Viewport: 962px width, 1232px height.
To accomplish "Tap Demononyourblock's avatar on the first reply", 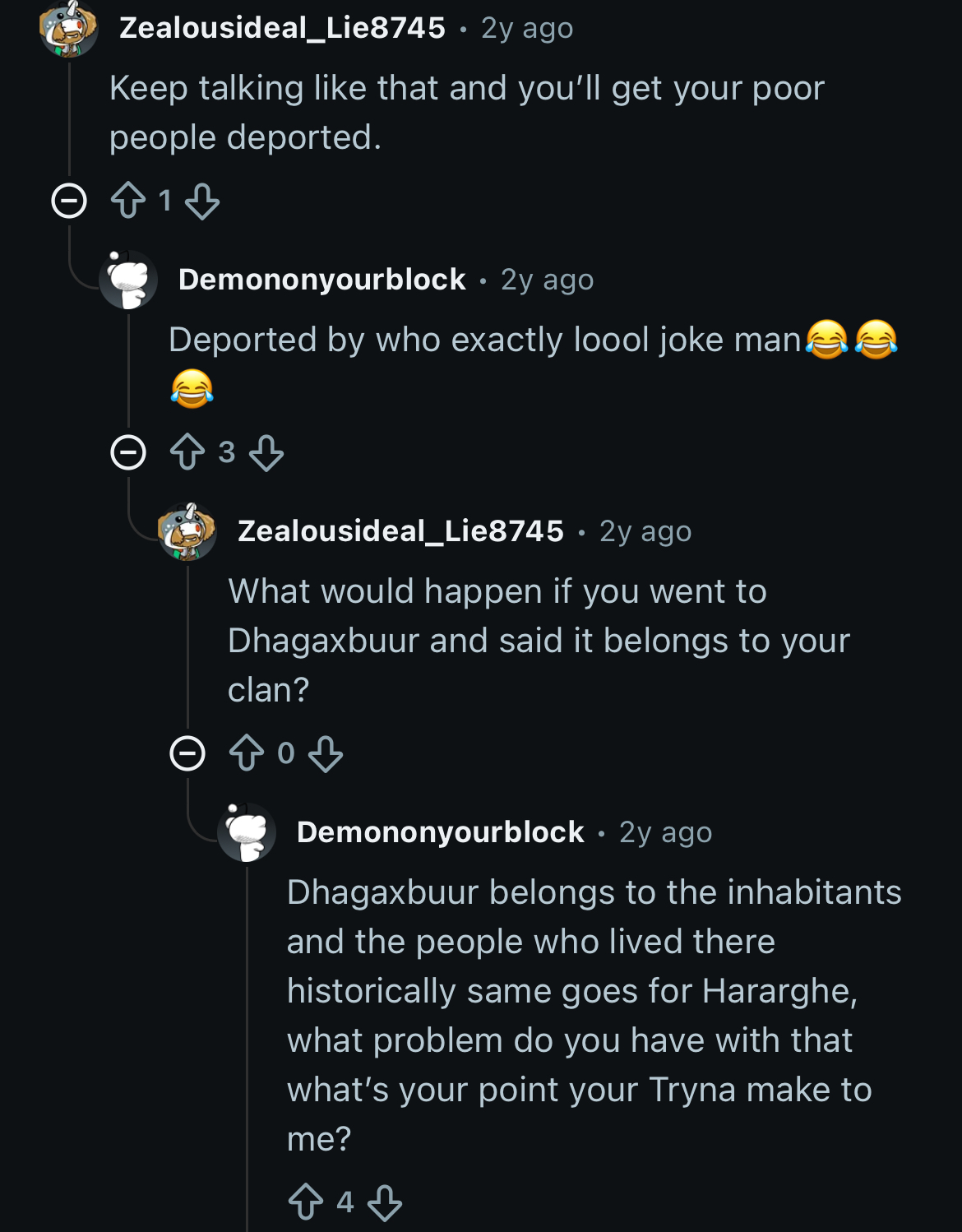I will coord(128,280).
